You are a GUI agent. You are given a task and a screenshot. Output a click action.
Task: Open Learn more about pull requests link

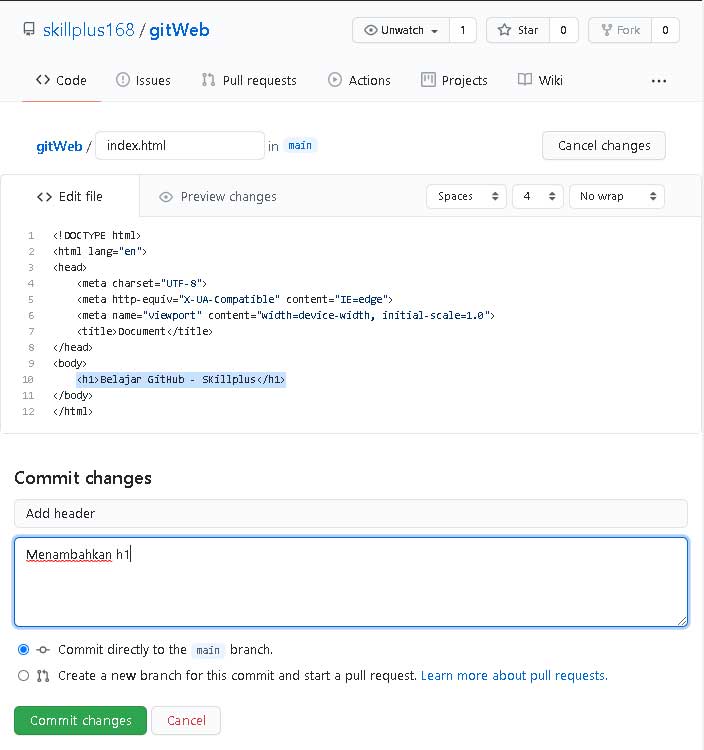click(514, 675)
